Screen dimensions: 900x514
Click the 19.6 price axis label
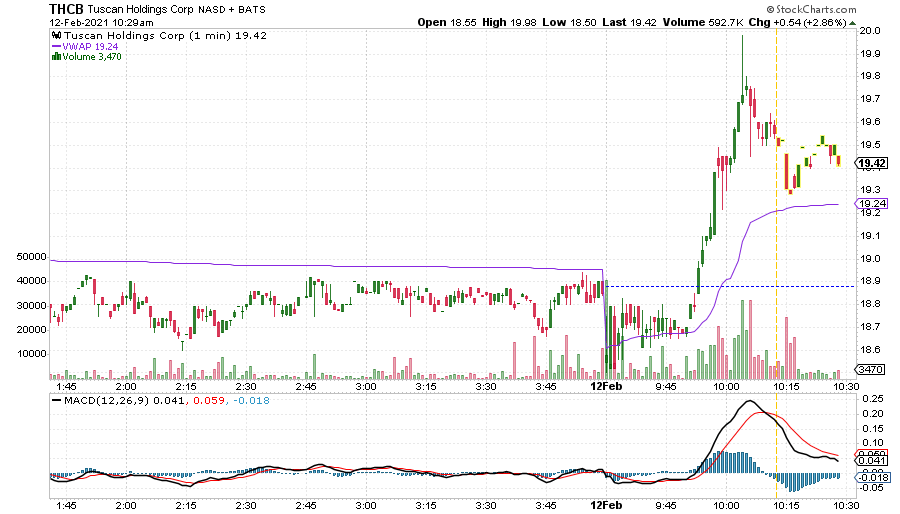tap(870, 122)
